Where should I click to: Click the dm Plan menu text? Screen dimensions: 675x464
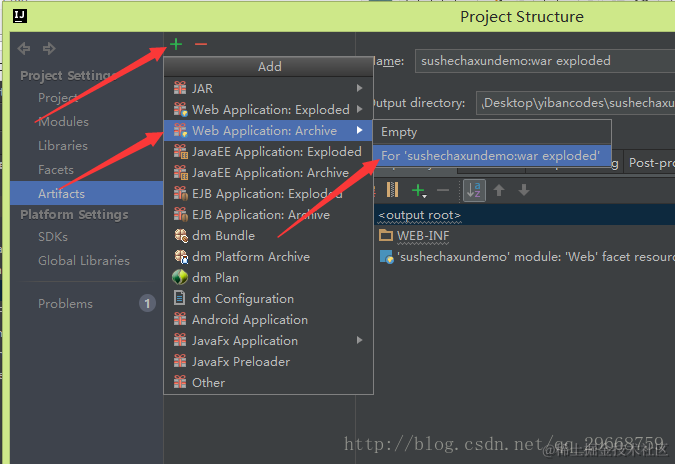(x=215, y=278)
